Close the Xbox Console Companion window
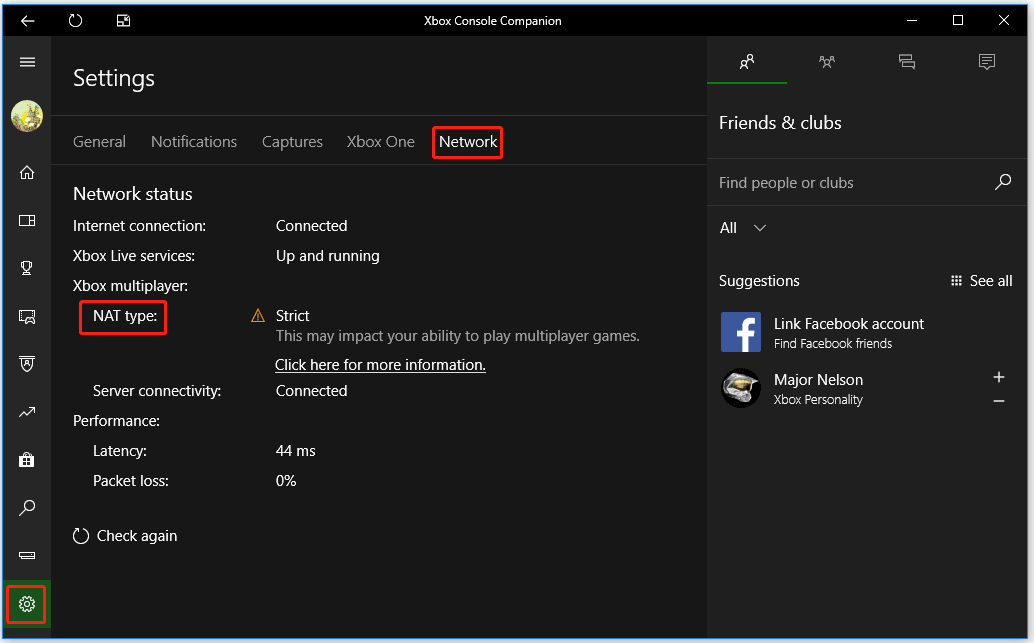This screenshot has height=643, width=1034. tap(1004, 21)
